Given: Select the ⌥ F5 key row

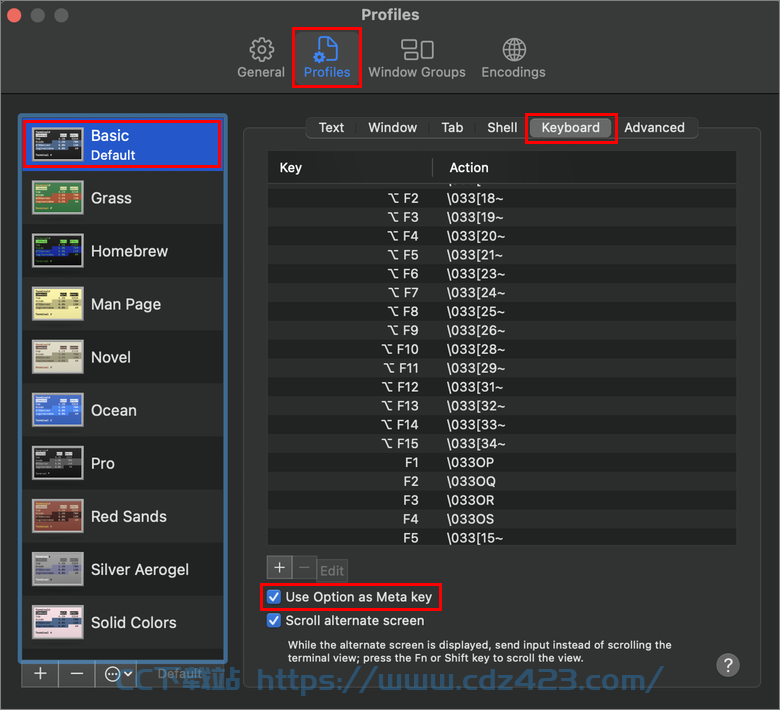Looking at the screenshot, I should (x=502, y=255).
